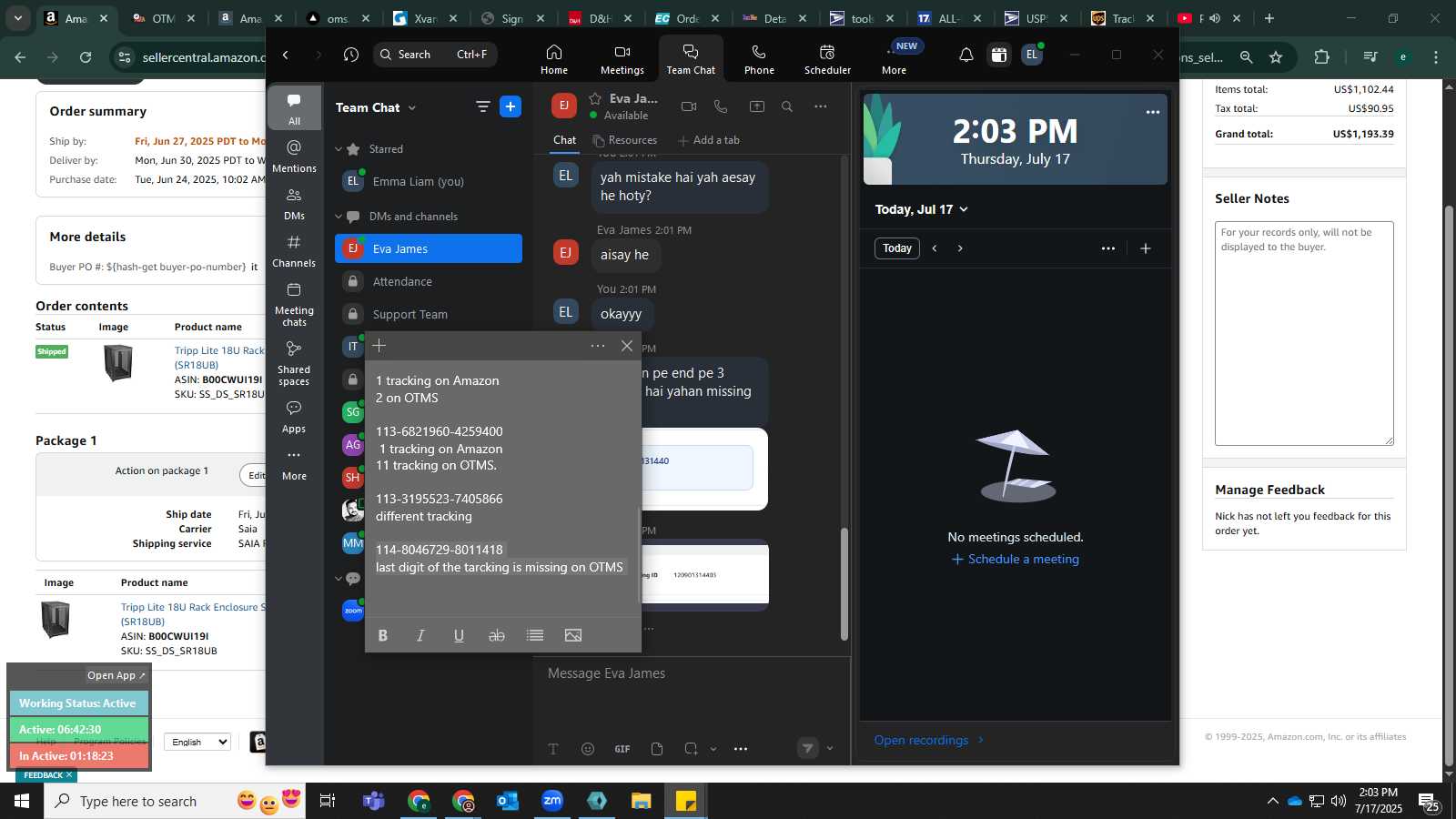Open Microsoft Teams from taskbar
This screenshot has width=1456, height=819.
pyautogui.click(x=373, y=801)
